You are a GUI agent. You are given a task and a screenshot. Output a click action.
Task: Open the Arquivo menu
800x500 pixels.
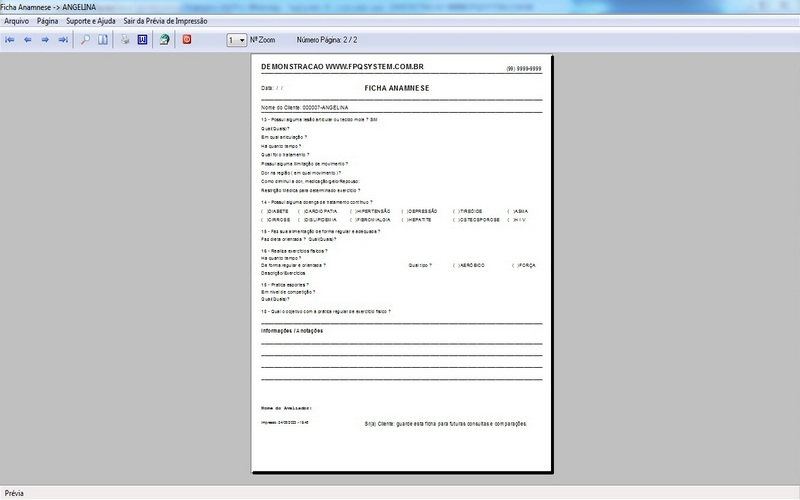16,21
